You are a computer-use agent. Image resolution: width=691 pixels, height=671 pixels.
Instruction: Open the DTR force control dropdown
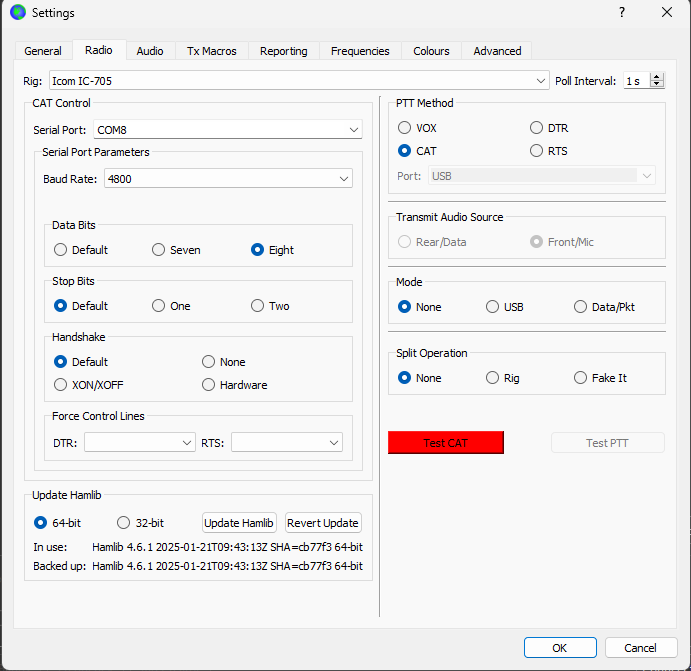140,442
